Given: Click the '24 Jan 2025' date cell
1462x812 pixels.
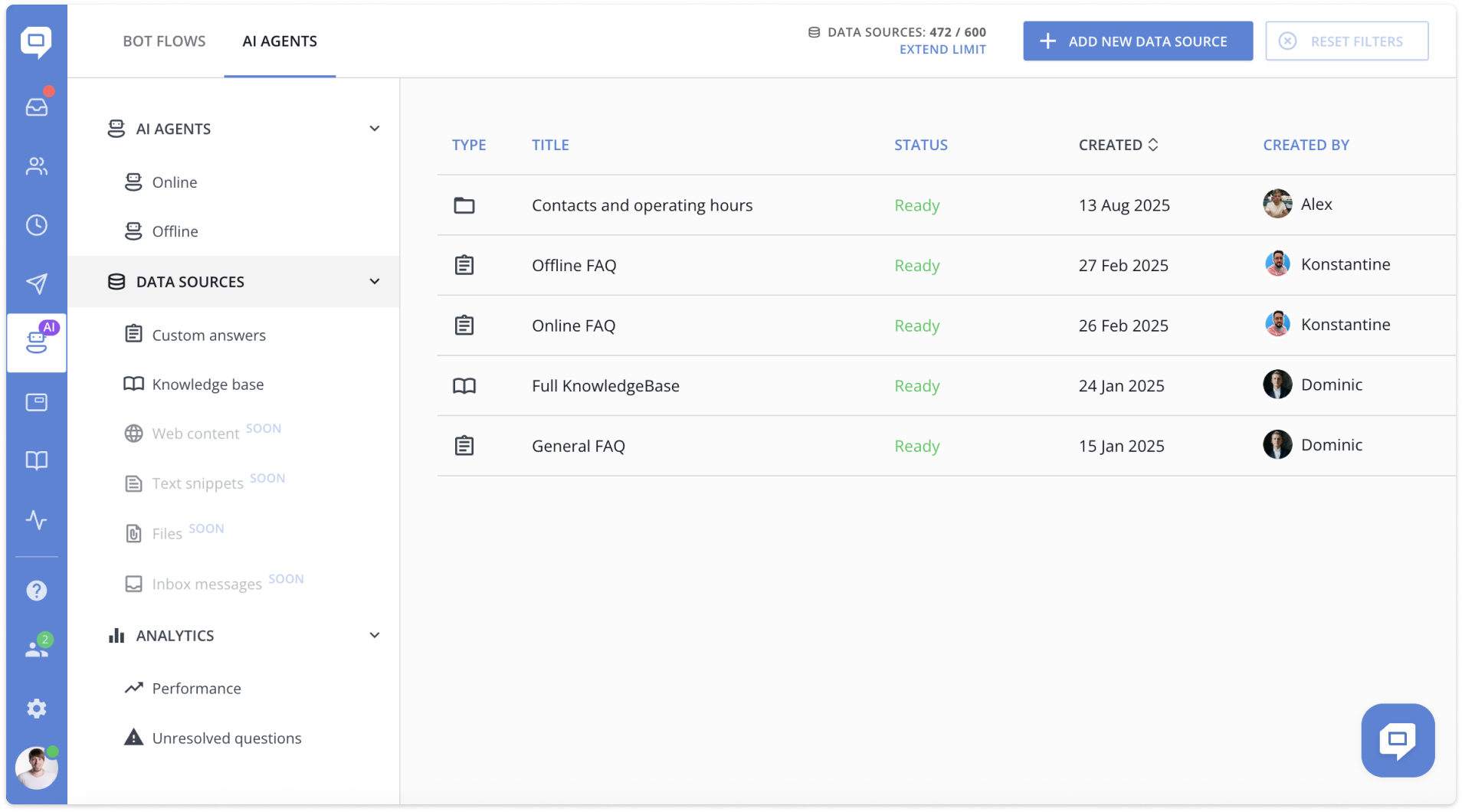Looking at the screenshot, I should (x=1121, y=386).
